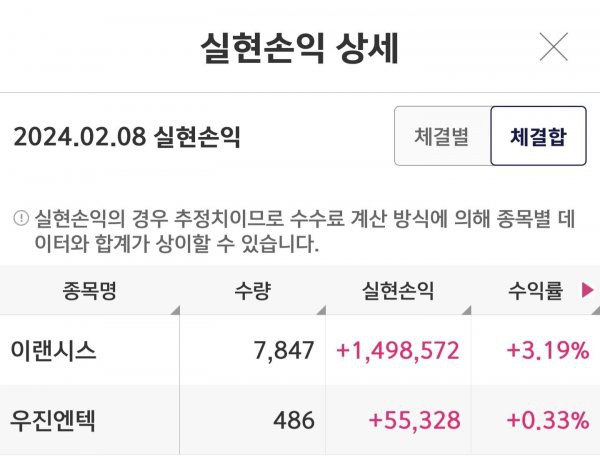600x456 pixels.
Task: Sort by the 종목명 column header
Action: 90,290
